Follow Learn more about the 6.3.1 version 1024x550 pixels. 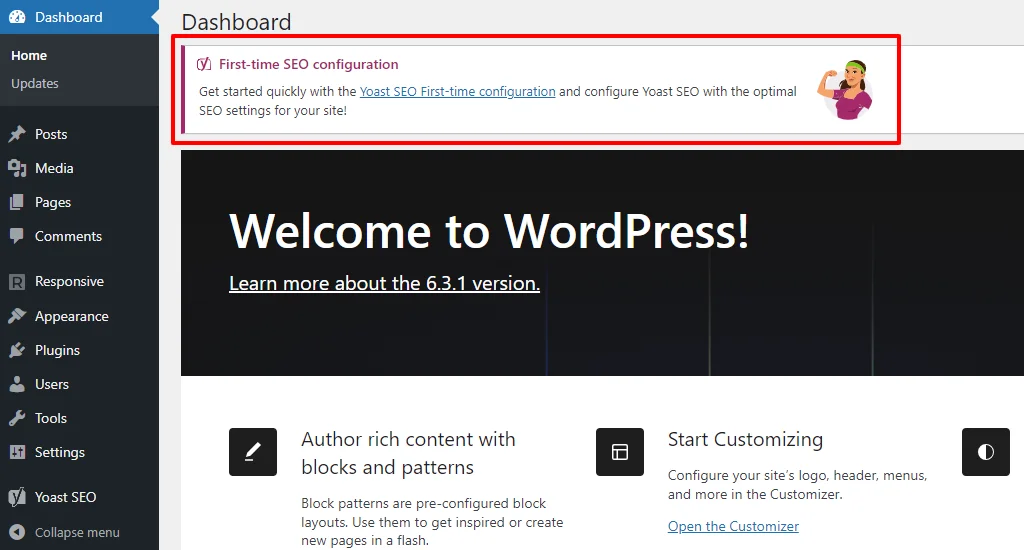pyautogui.click(x=384, y=283)
